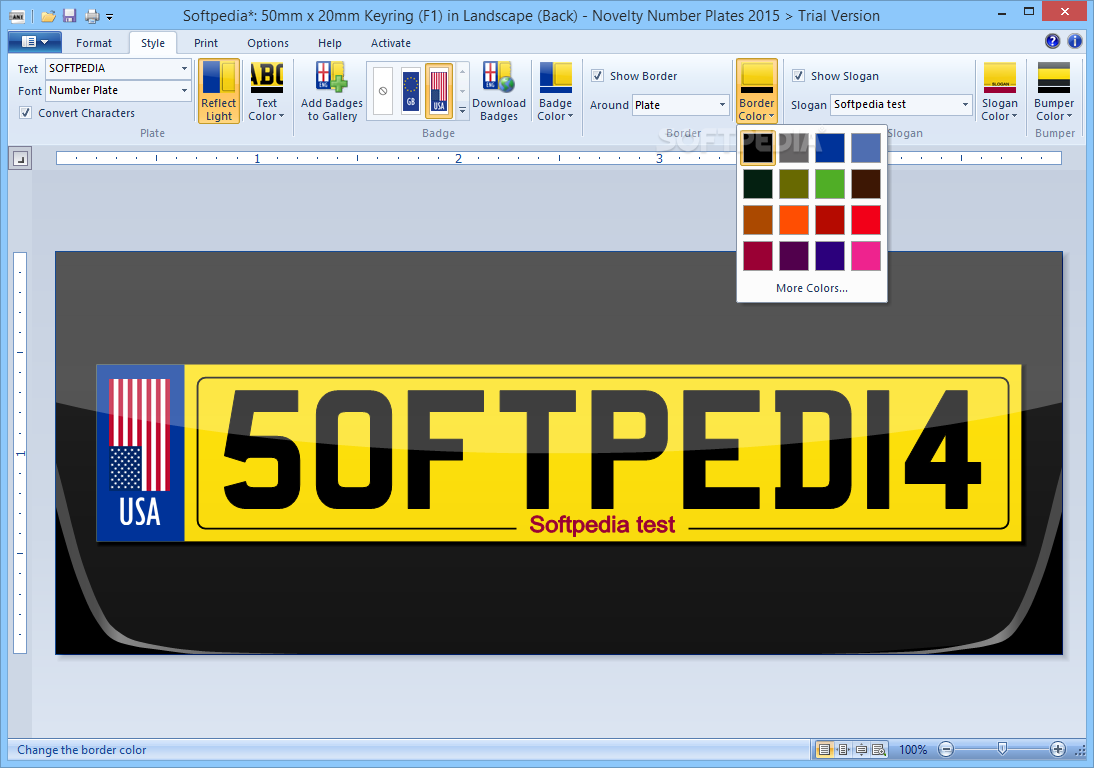Viewport: 1094px width, 768px height.
Task: Expand the quick access toolbar customize arrow
Action: pos(110,16)
